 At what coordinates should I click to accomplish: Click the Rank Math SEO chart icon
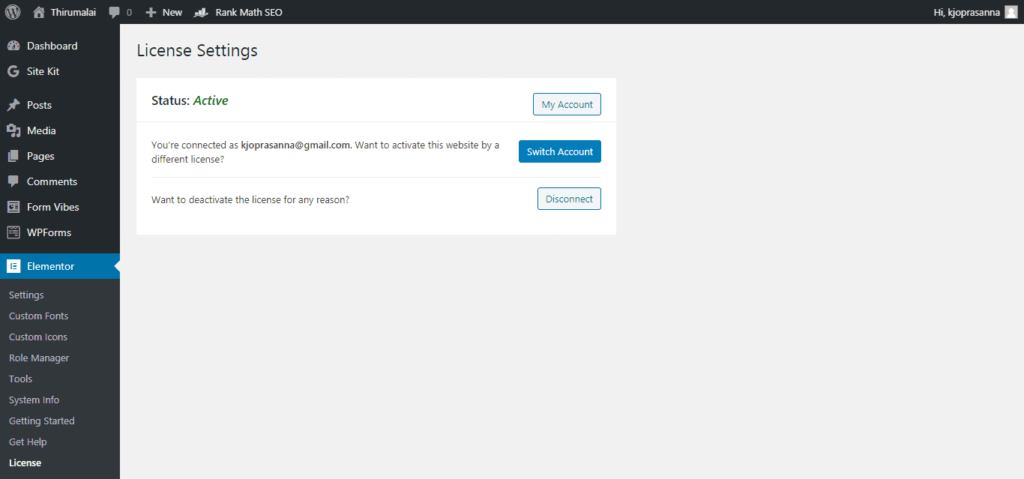[x=201, y=12]
